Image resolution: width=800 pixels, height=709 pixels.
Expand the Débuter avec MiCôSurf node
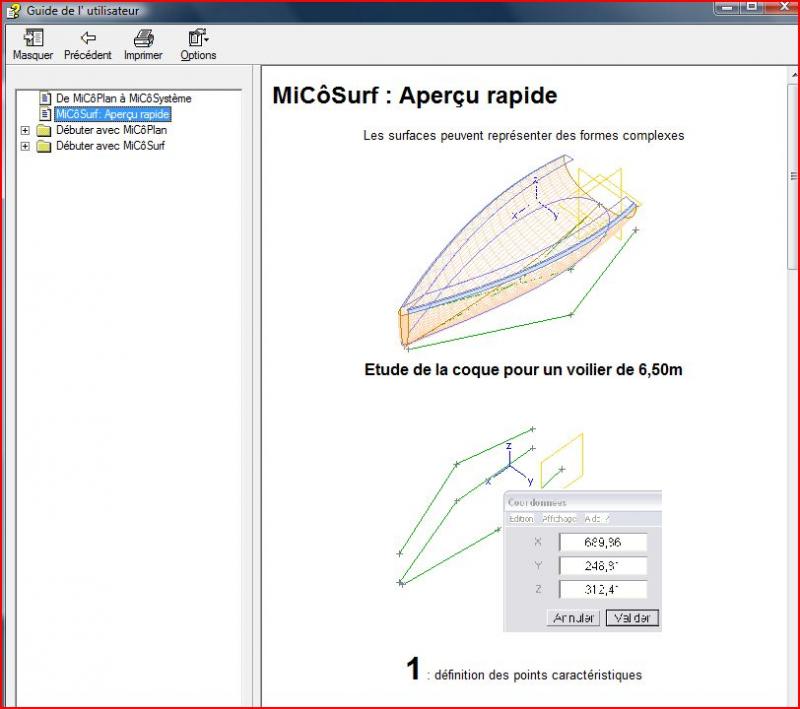tap(24, 146)
